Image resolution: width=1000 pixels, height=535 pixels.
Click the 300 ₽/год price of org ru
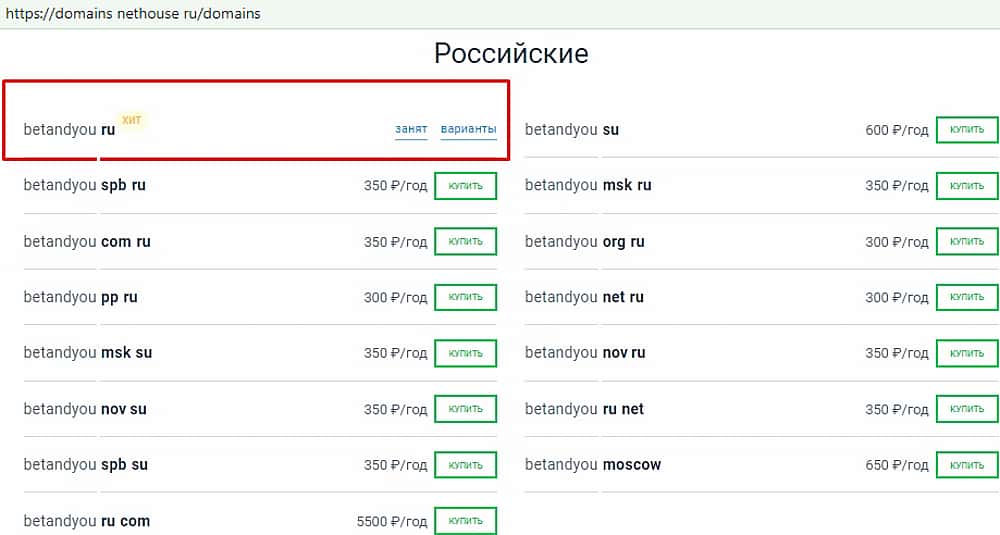coord(897,242)
